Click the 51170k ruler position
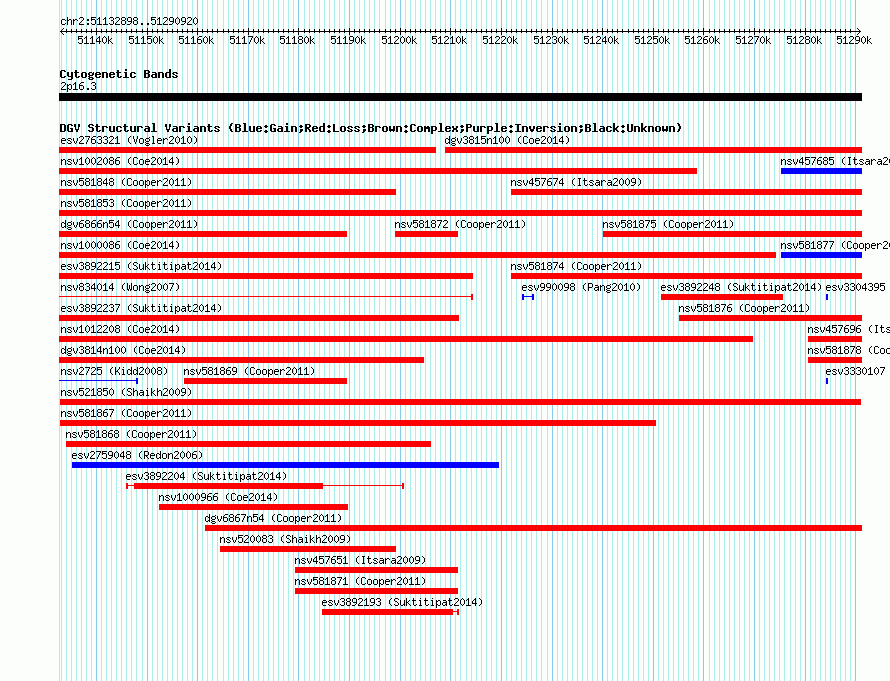The image size is (890, 681). click(247, 40)
